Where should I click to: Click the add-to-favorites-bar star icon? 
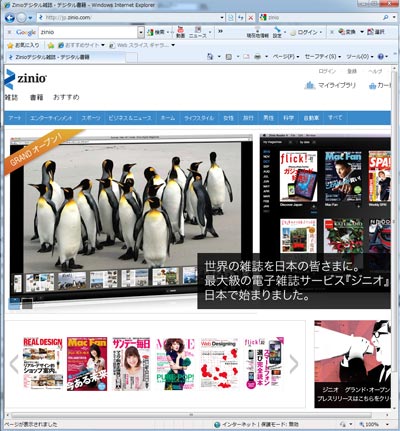pos(51,45)
